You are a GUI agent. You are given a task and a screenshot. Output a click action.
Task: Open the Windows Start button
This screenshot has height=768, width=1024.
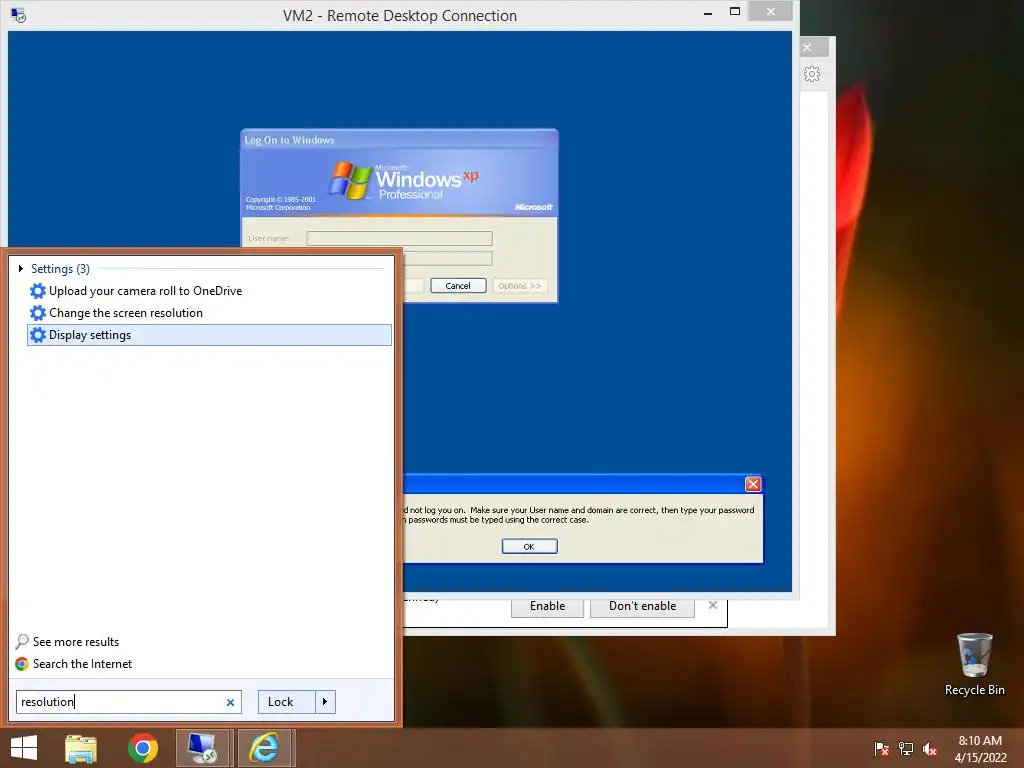(x=24, y=748)
